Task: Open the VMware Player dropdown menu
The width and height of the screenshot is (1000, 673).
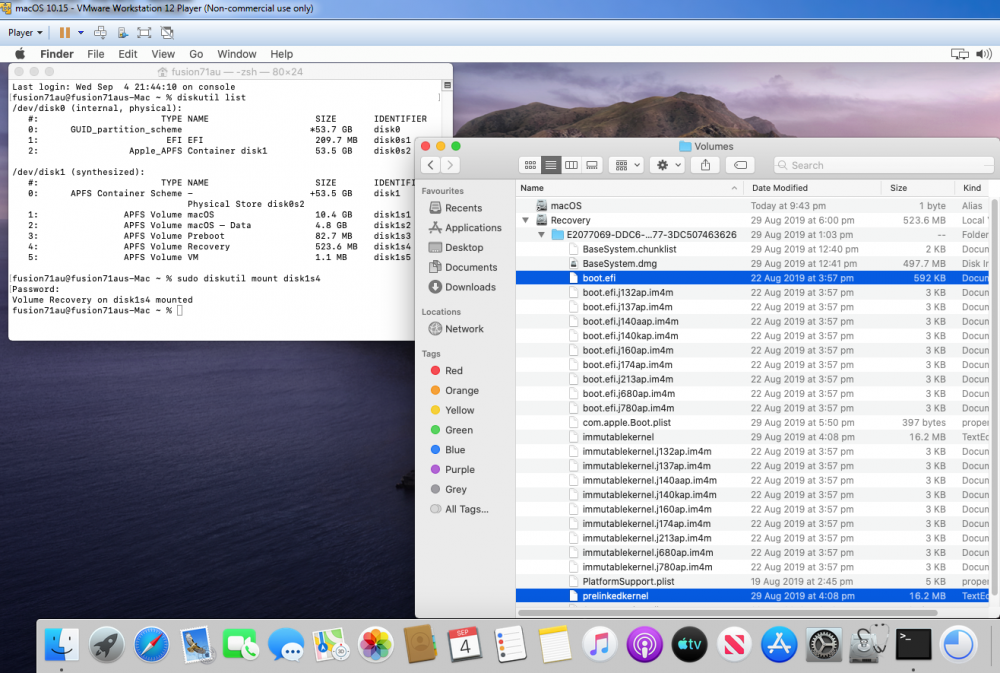Action: (25, 33)
